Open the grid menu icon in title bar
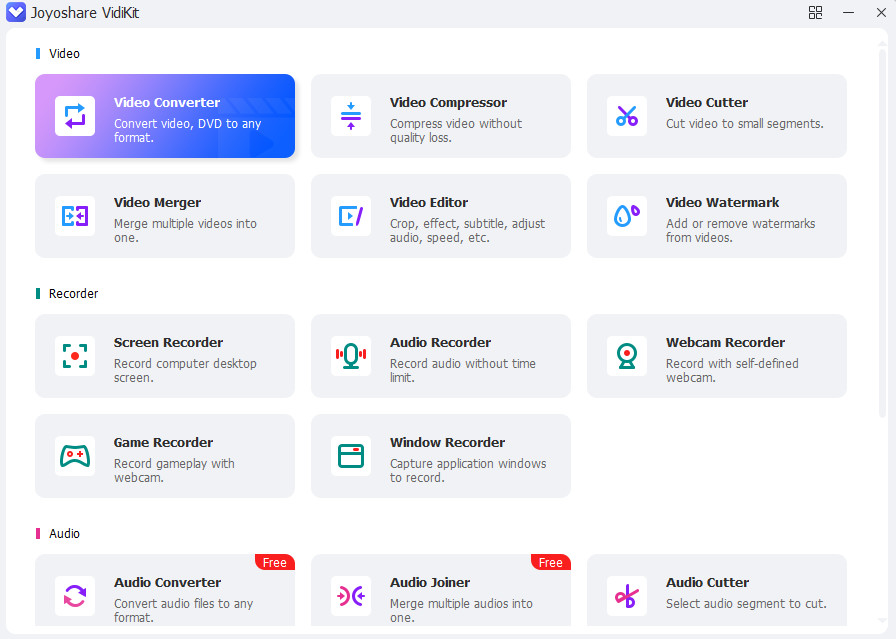This screenshot has height=639, width=896. click(815, 13)
